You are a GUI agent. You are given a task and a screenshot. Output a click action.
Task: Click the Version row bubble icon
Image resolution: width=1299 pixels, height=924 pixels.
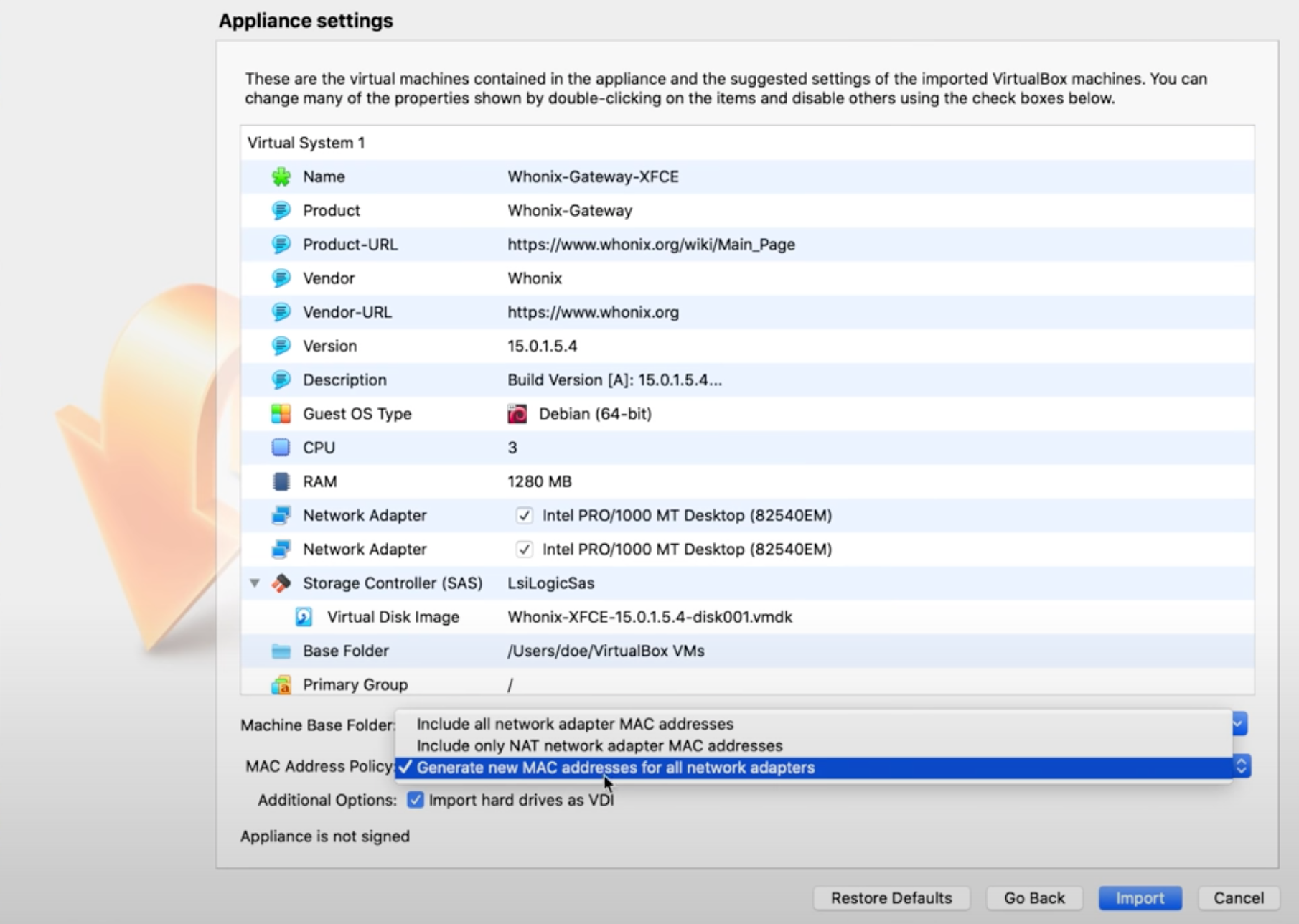tap(281, 346)
